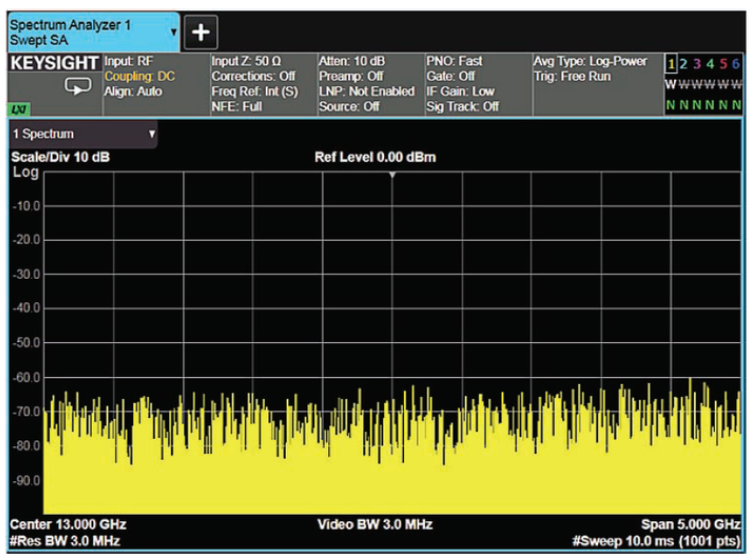The width and height of the screenshot is (755, 559).
Task: Open Avg Type Log-Power trigger settings
Action: (x=592, y=70)
